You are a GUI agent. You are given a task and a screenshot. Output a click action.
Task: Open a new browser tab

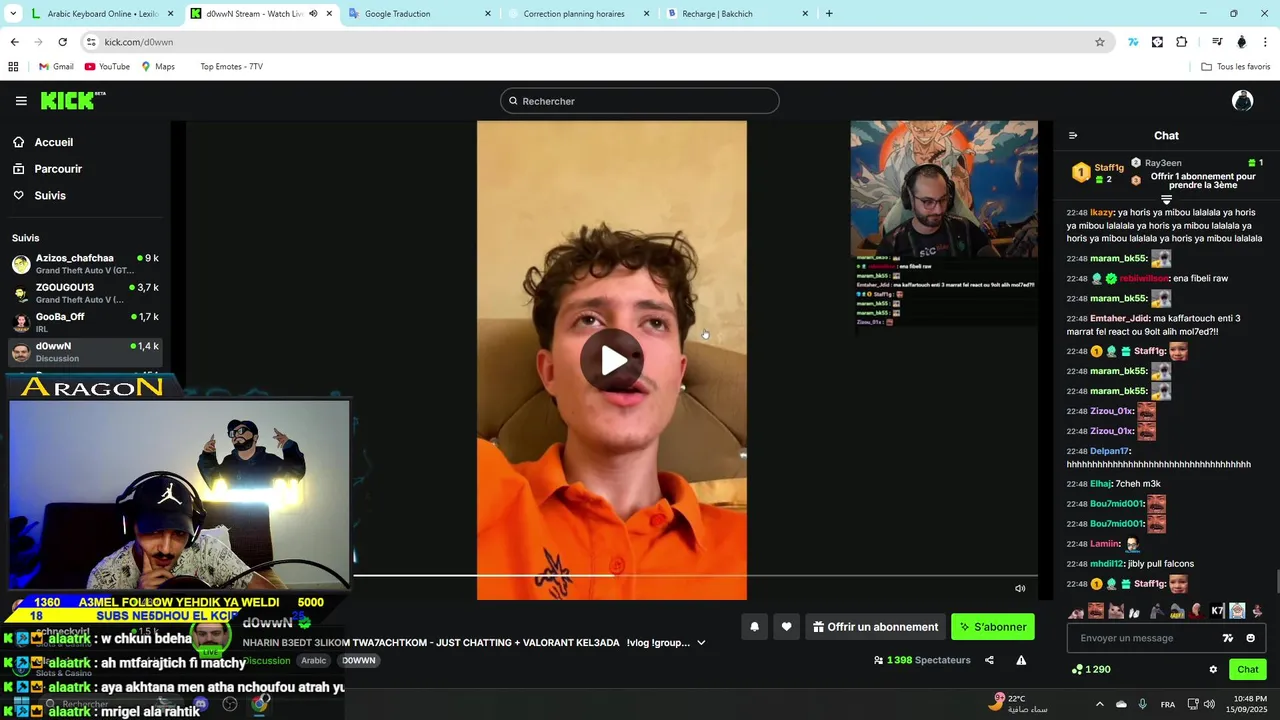(829, 14)
